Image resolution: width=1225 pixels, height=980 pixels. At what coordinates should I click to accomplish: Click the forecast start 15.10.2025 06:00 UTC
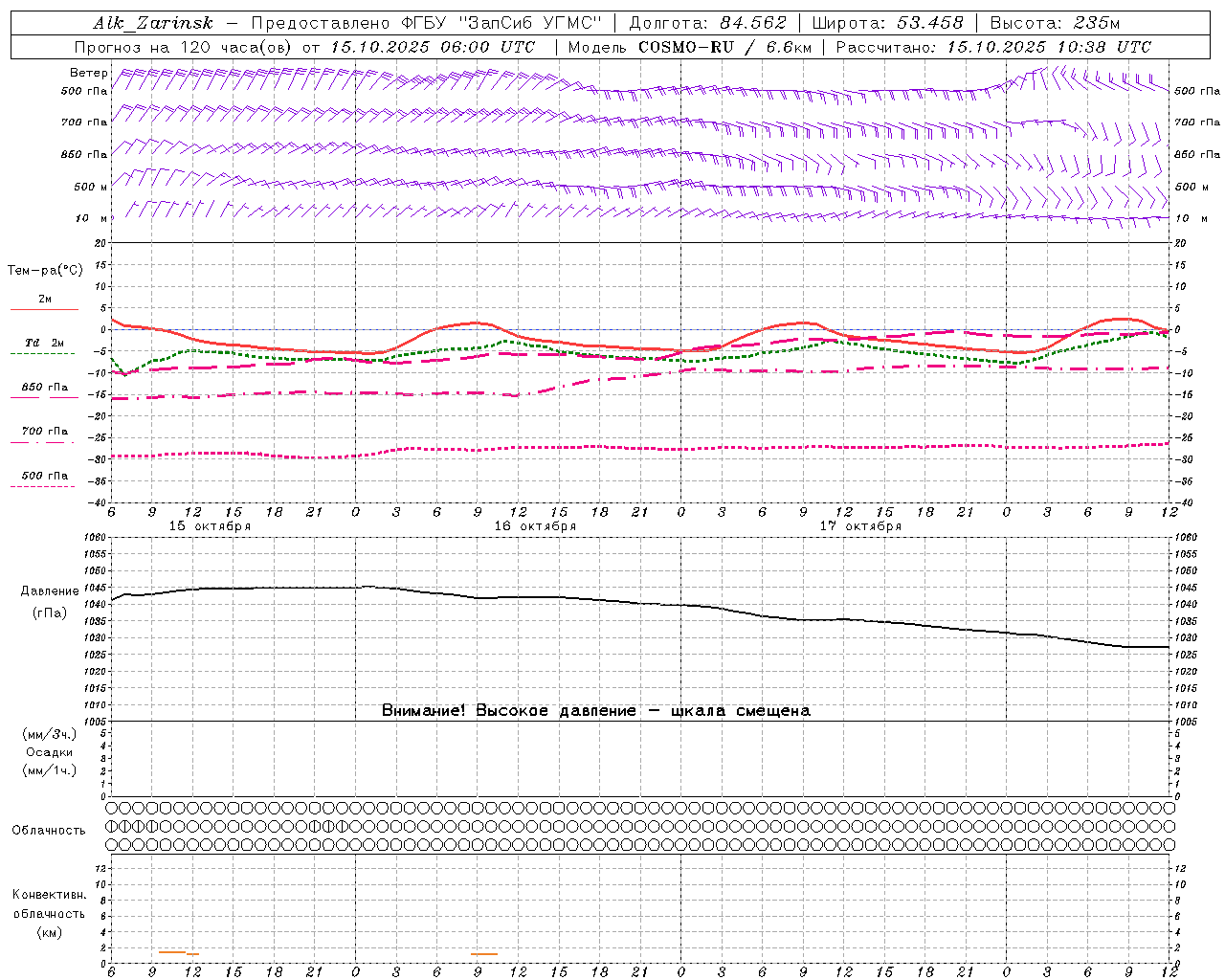[433, 47]
